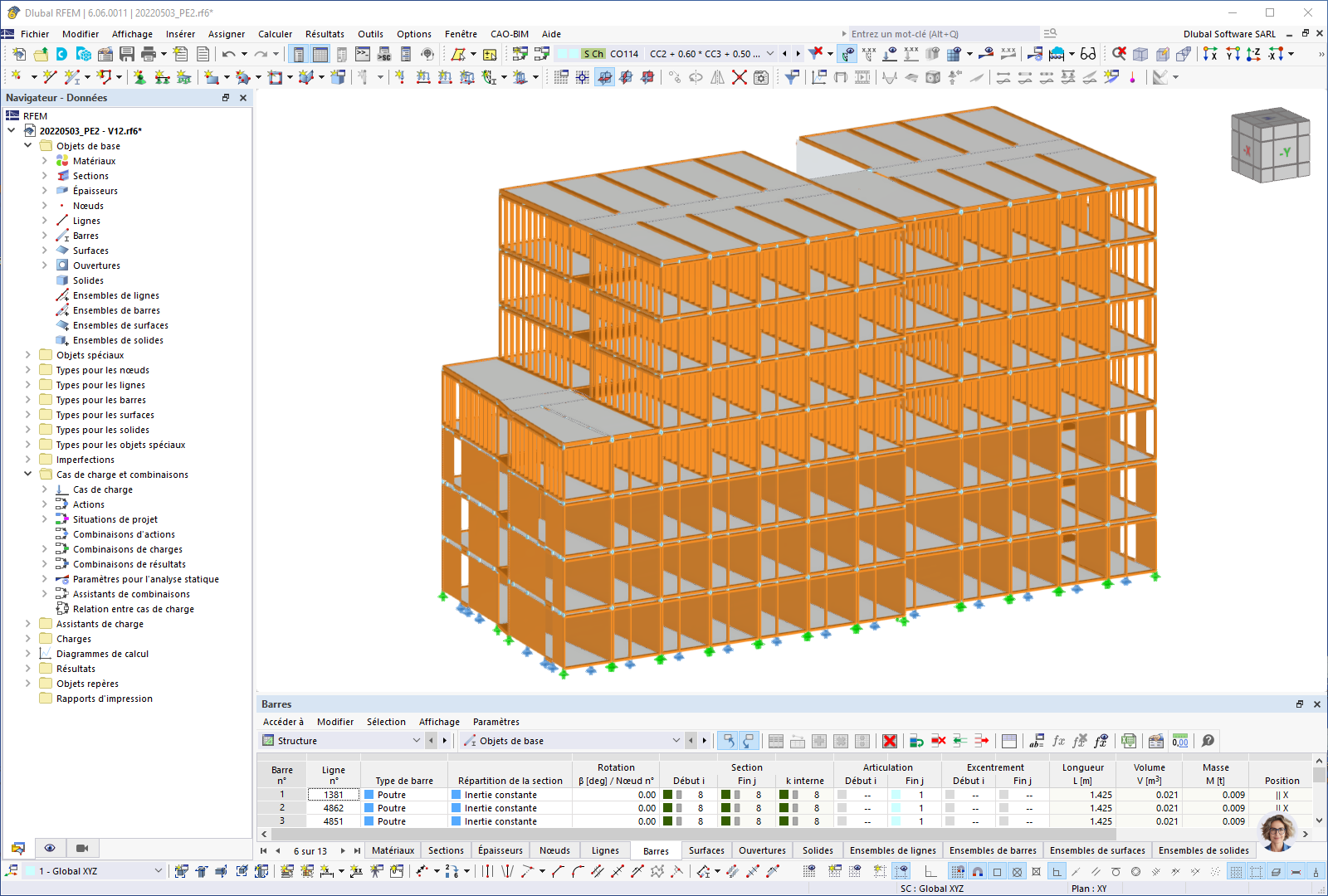Select the mirror model icon
The height and width of the screenshot is (896, 1328).
pyautogui.click(x=717, y=77)
